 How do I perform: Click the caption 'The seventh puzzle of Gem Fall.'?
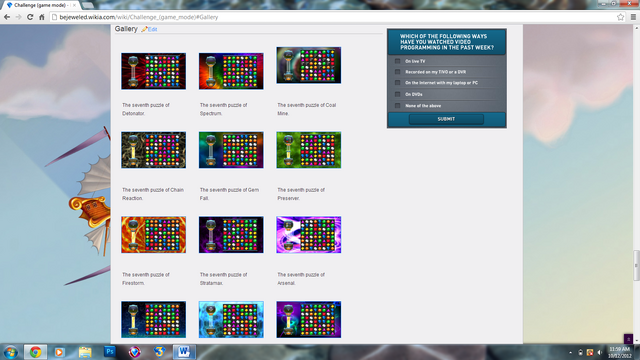click(x=229, y=194)
